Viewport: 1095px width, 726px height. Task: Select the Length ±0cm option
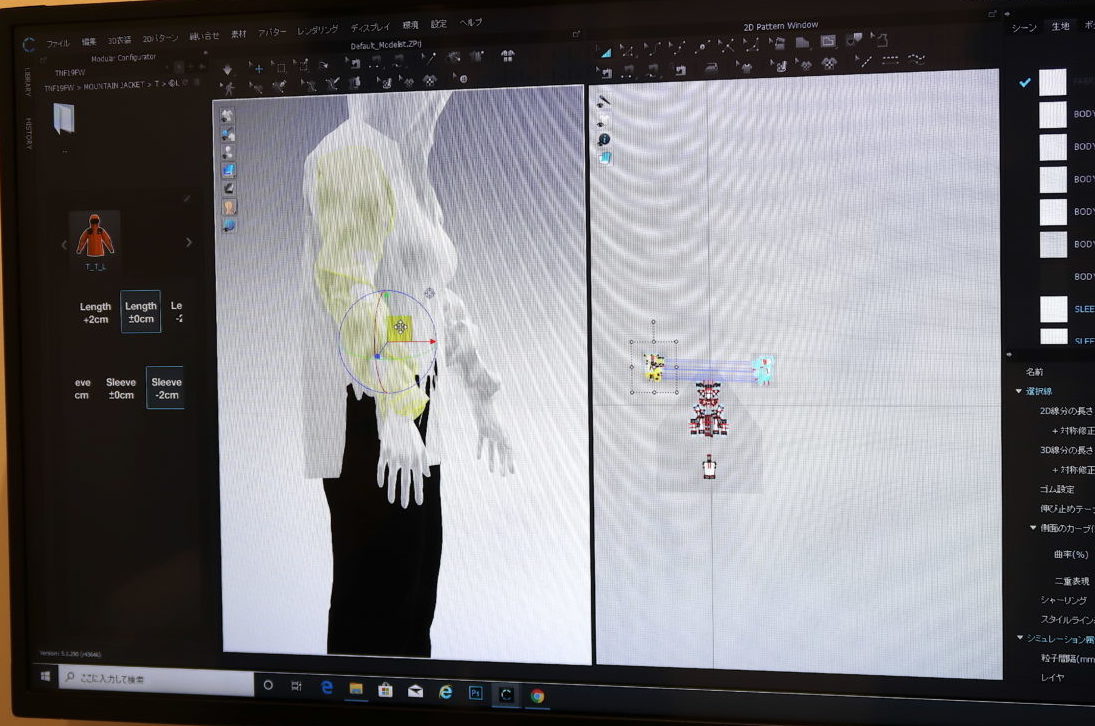141,312
